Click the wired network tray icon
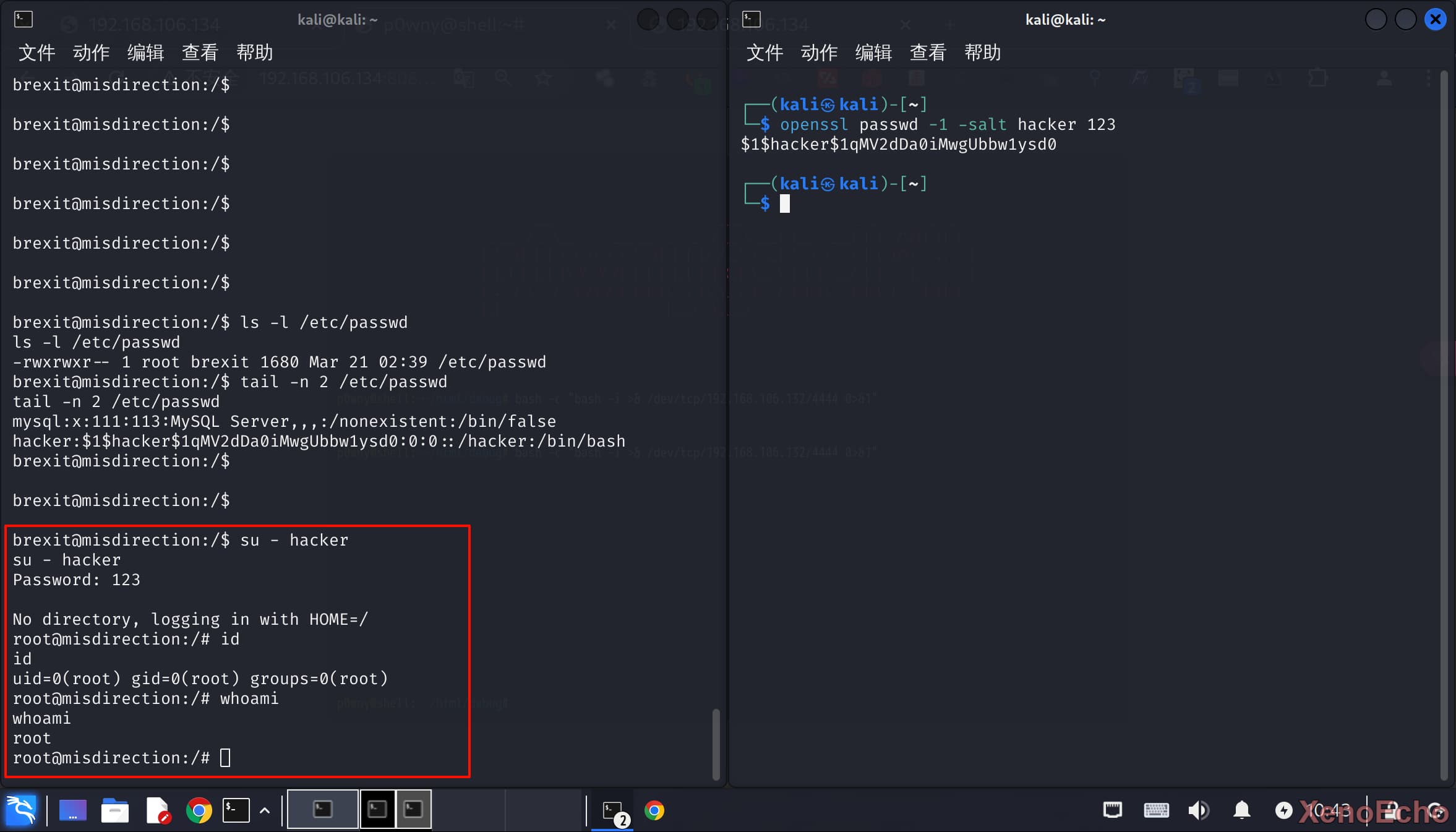This screenshot has height=832, width=1456. pos(1112,810)
